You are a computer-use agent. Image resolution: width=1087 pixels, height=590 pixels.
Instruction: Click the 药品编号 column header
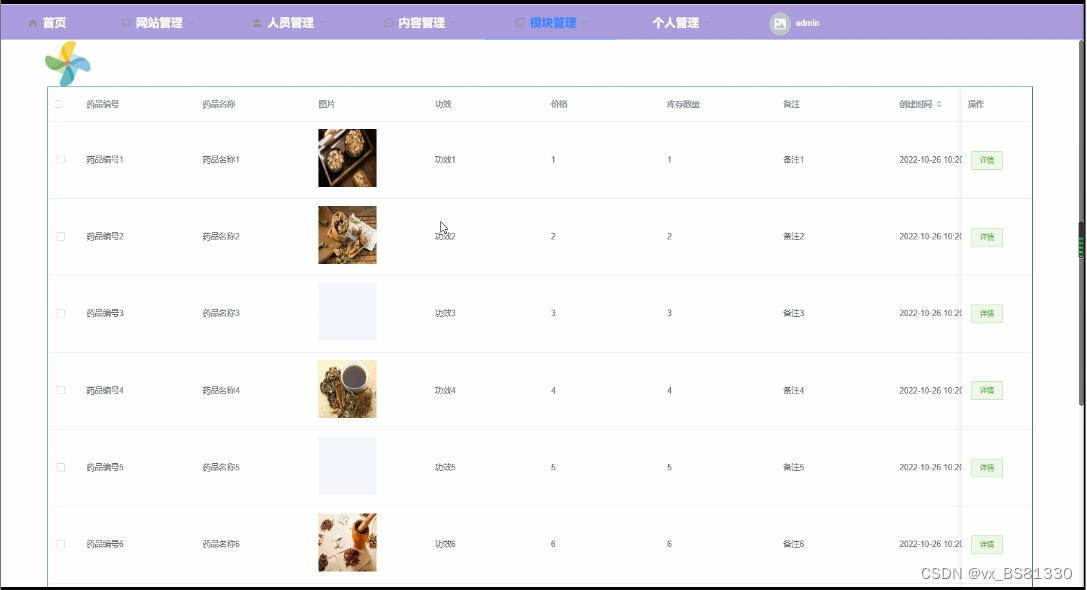pos(103,104)
